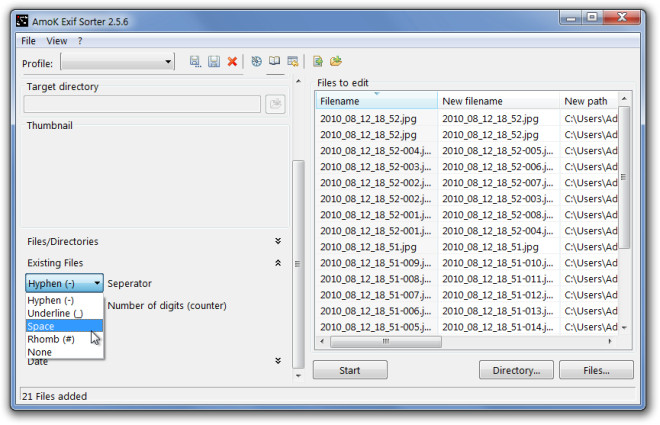Click new filename 2010_08_12_18_51-012.j...
This screenshot has height=425, width=660.
click(x=498, y=295)
